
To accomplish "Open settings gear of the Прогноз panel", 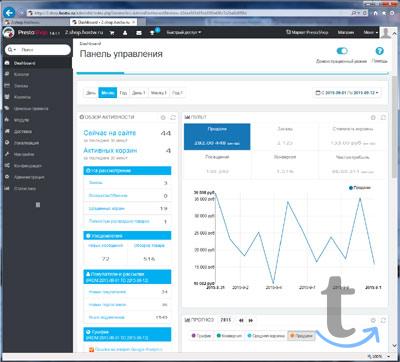I will [x=373, y=320].
